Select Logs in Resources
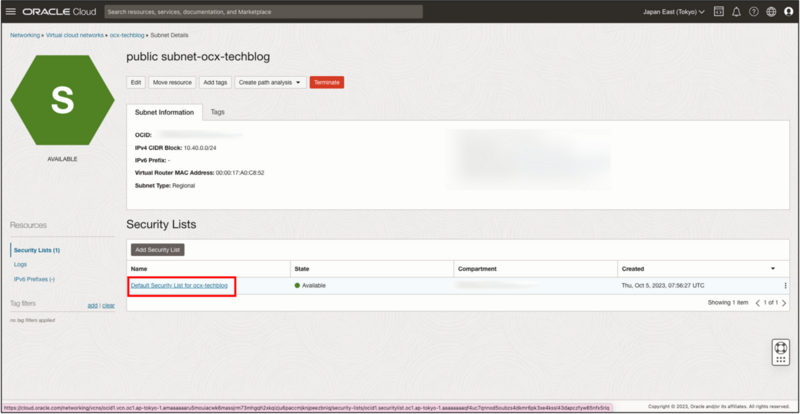Viewport: 800px width, 414px height. (x=20, y=264)
